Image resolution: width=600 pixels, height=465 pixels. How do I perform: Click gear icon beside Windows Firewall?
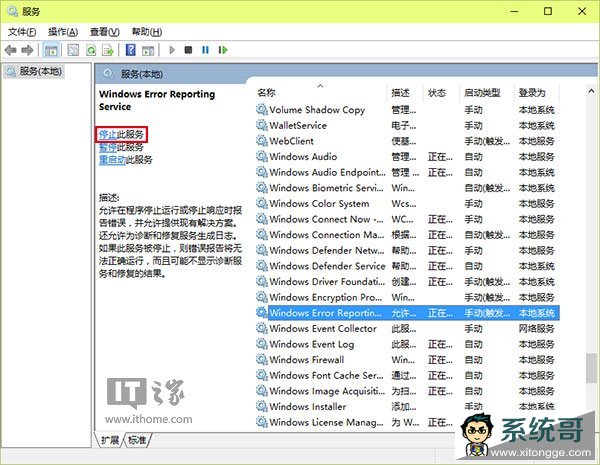(x=262, y=359)
